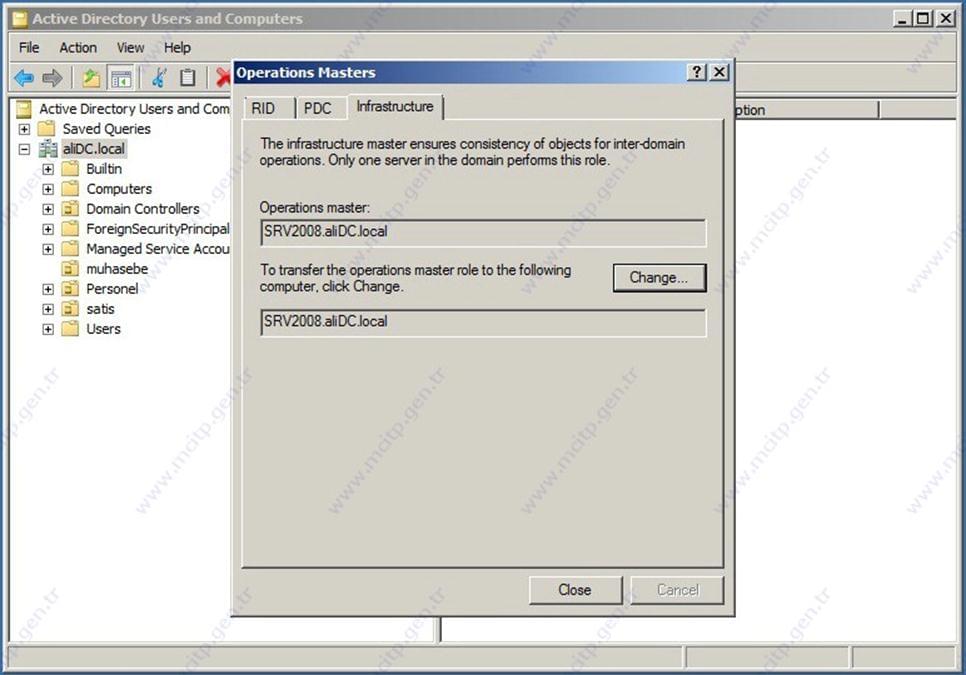Select the muhasebe tree label
Image resolution: width=966 pixels, height=675 pixels.
click(x=117, y=269)
